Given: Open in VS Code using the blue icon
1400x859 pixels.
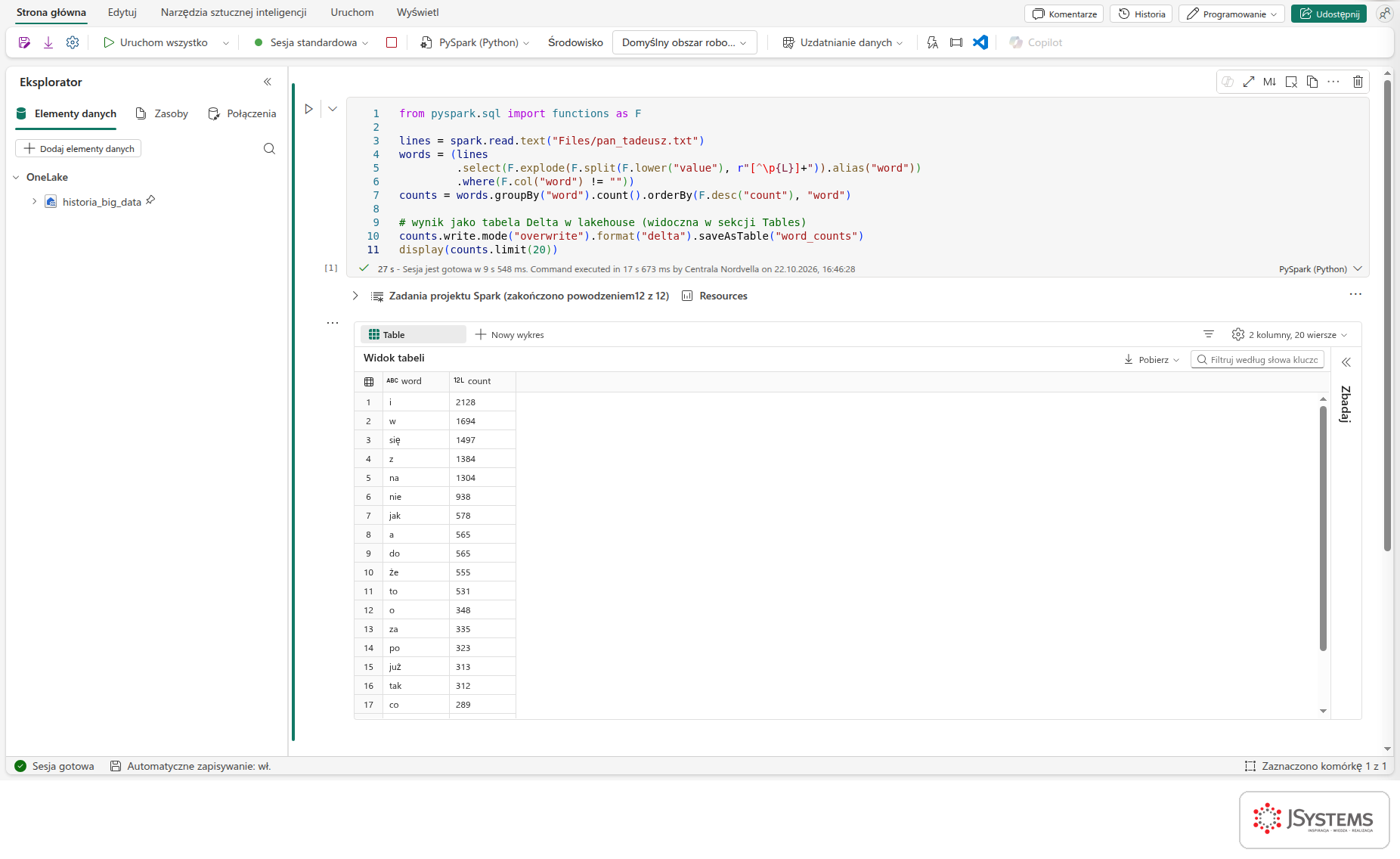Looking at the screenshot, I should pyautogui.click(x=980, y=42).
